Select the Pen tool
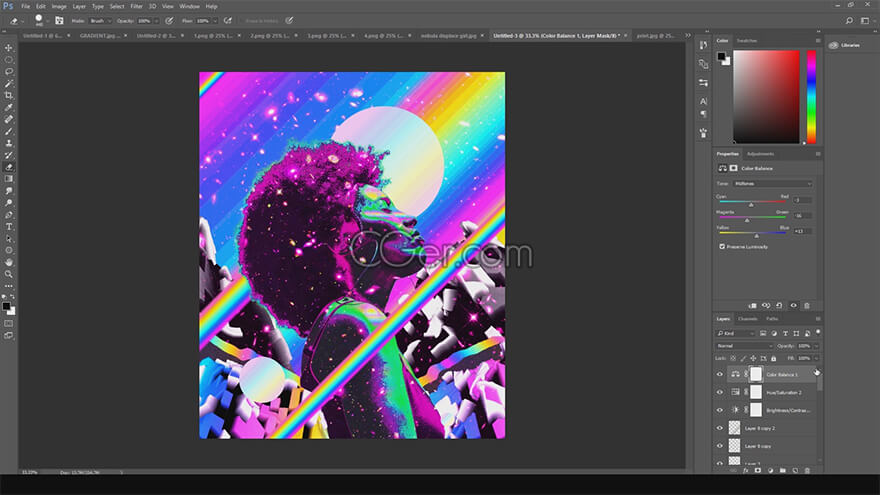The image size is (880, 495). pos(8,215)
